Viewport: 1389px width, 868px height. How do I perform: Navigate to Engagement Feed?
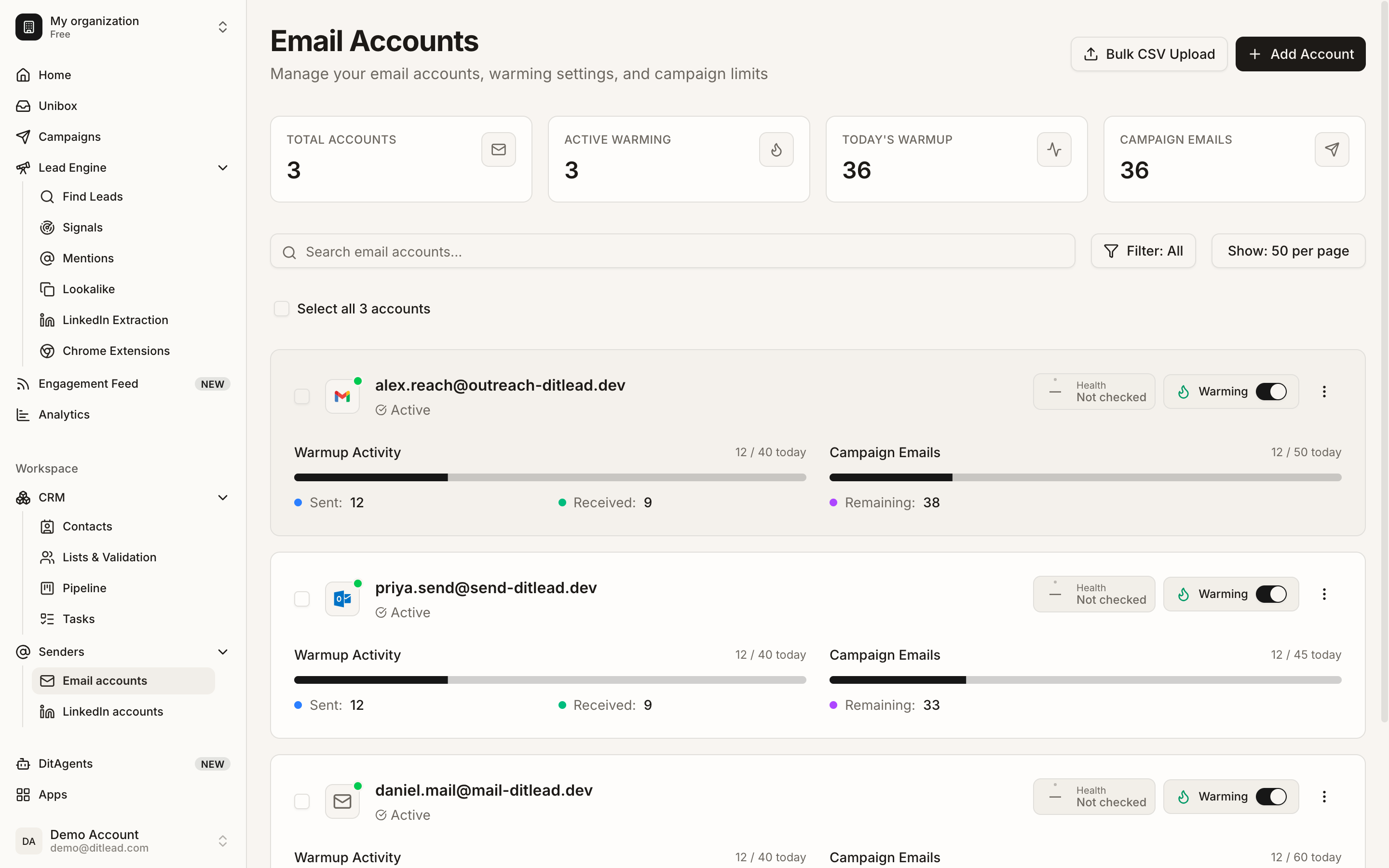(x=123, y=384)
